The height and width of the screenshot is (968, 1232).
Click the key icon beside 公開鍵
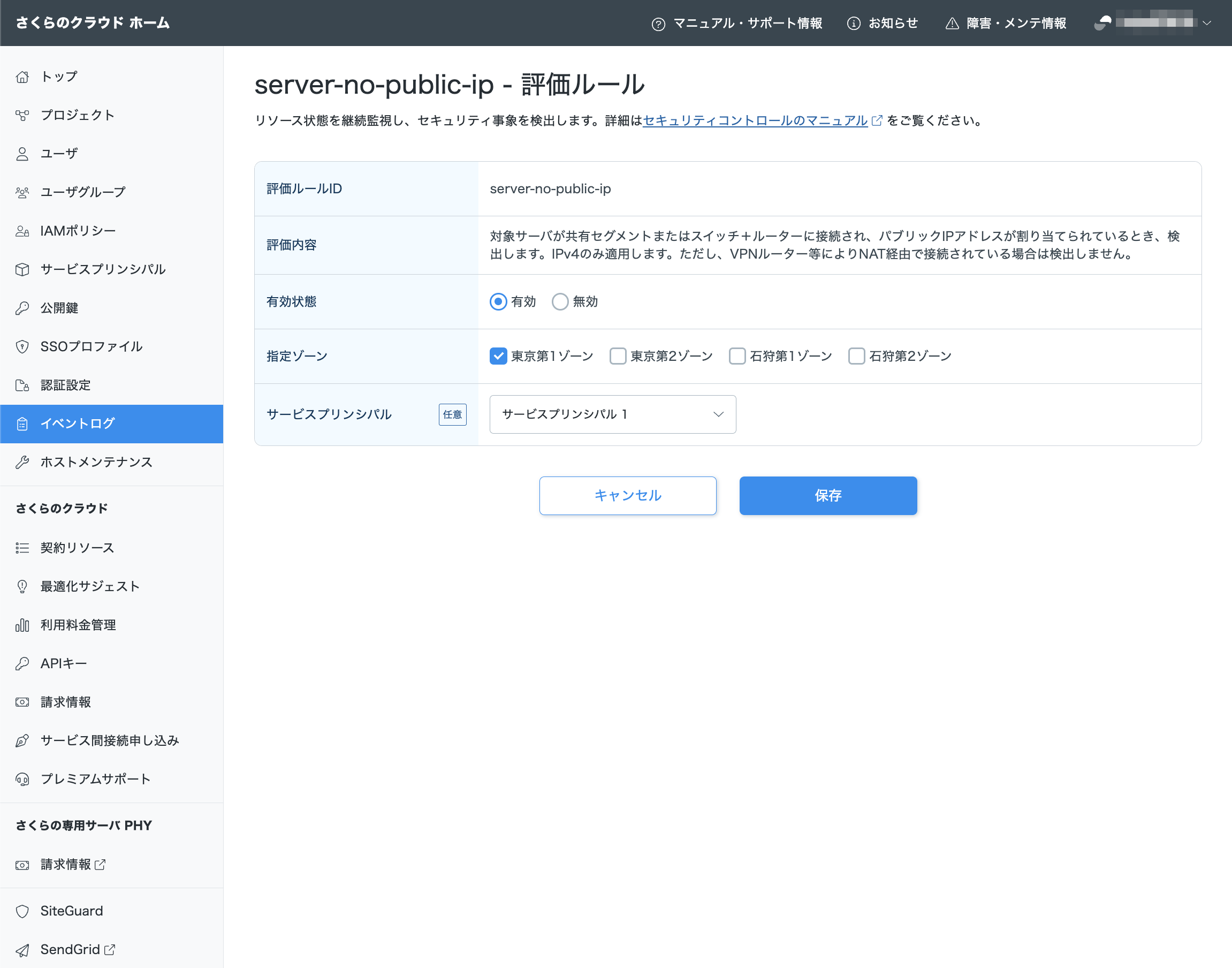pos(22,308)
